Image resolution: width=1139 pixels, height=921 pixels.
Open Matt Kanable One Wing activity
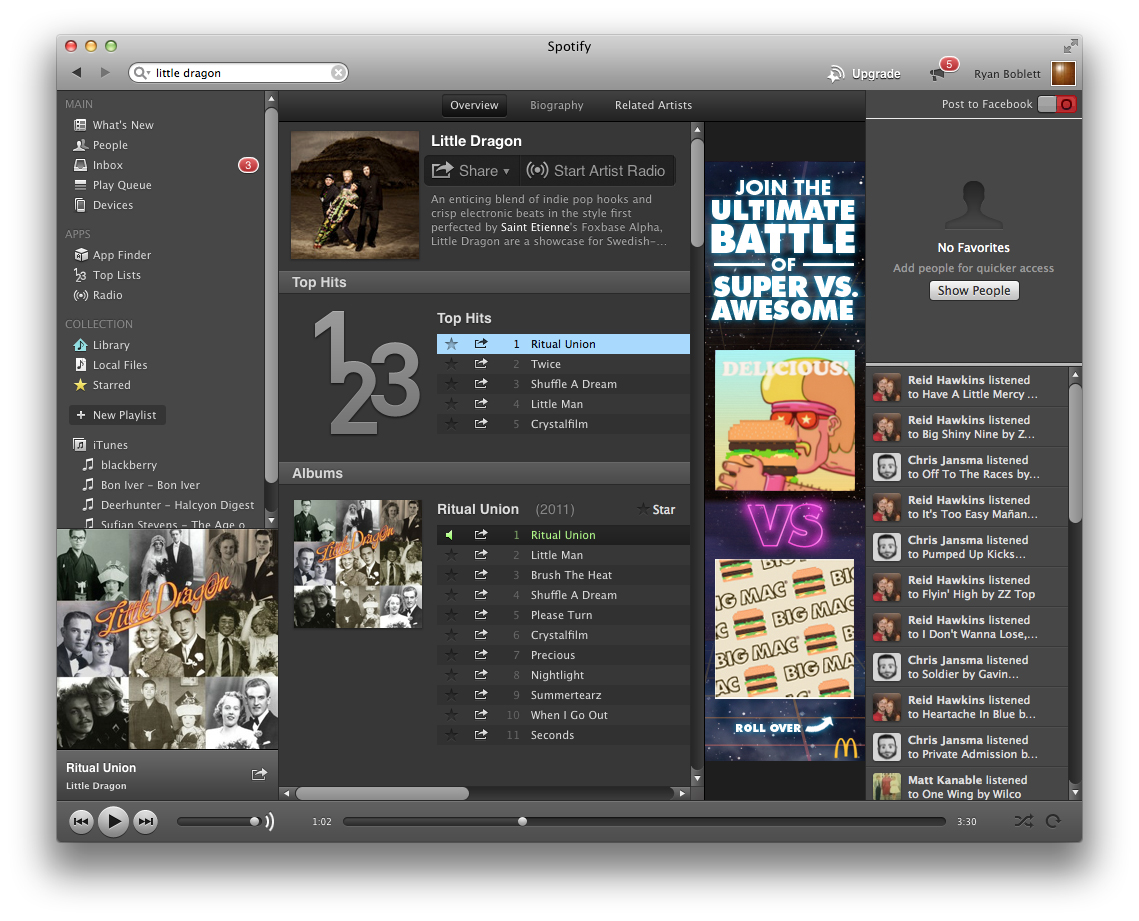pos(967,787)
